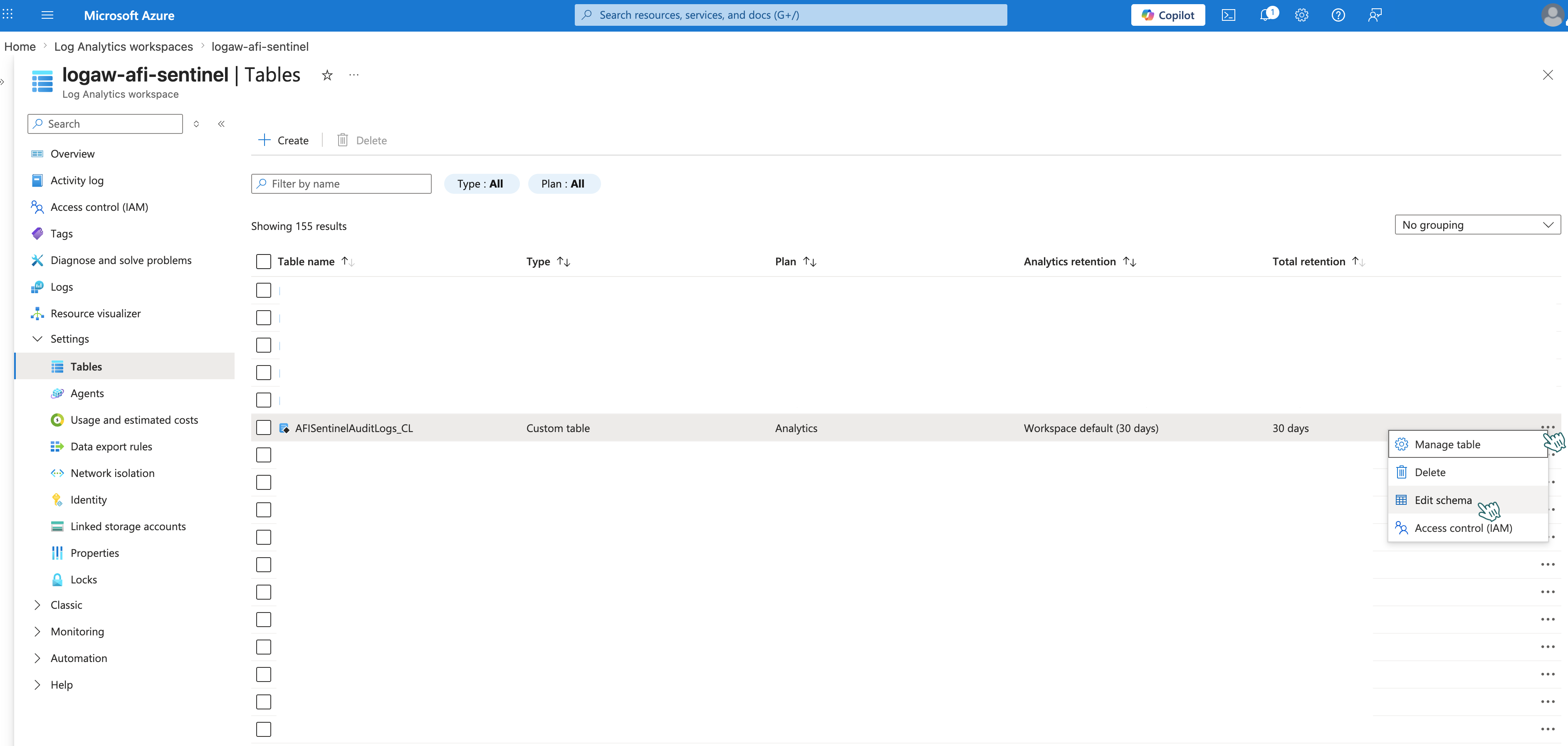Screen dimensions: 1568x746
Task: Expand the Help section
Action: click(37, 685)
